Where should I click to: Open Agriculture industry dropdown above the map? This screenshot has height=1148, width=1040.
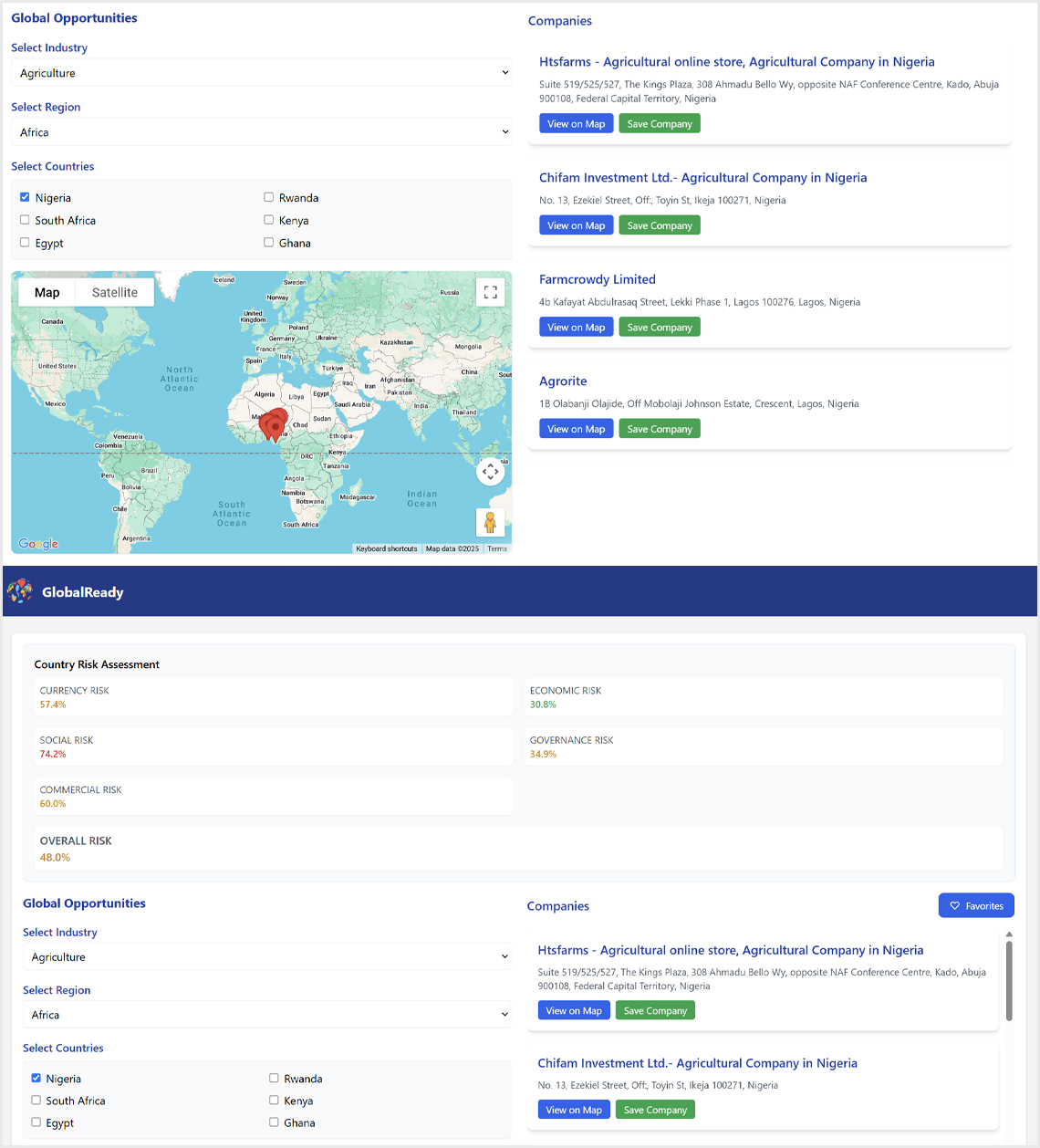(x=261, y=73)
